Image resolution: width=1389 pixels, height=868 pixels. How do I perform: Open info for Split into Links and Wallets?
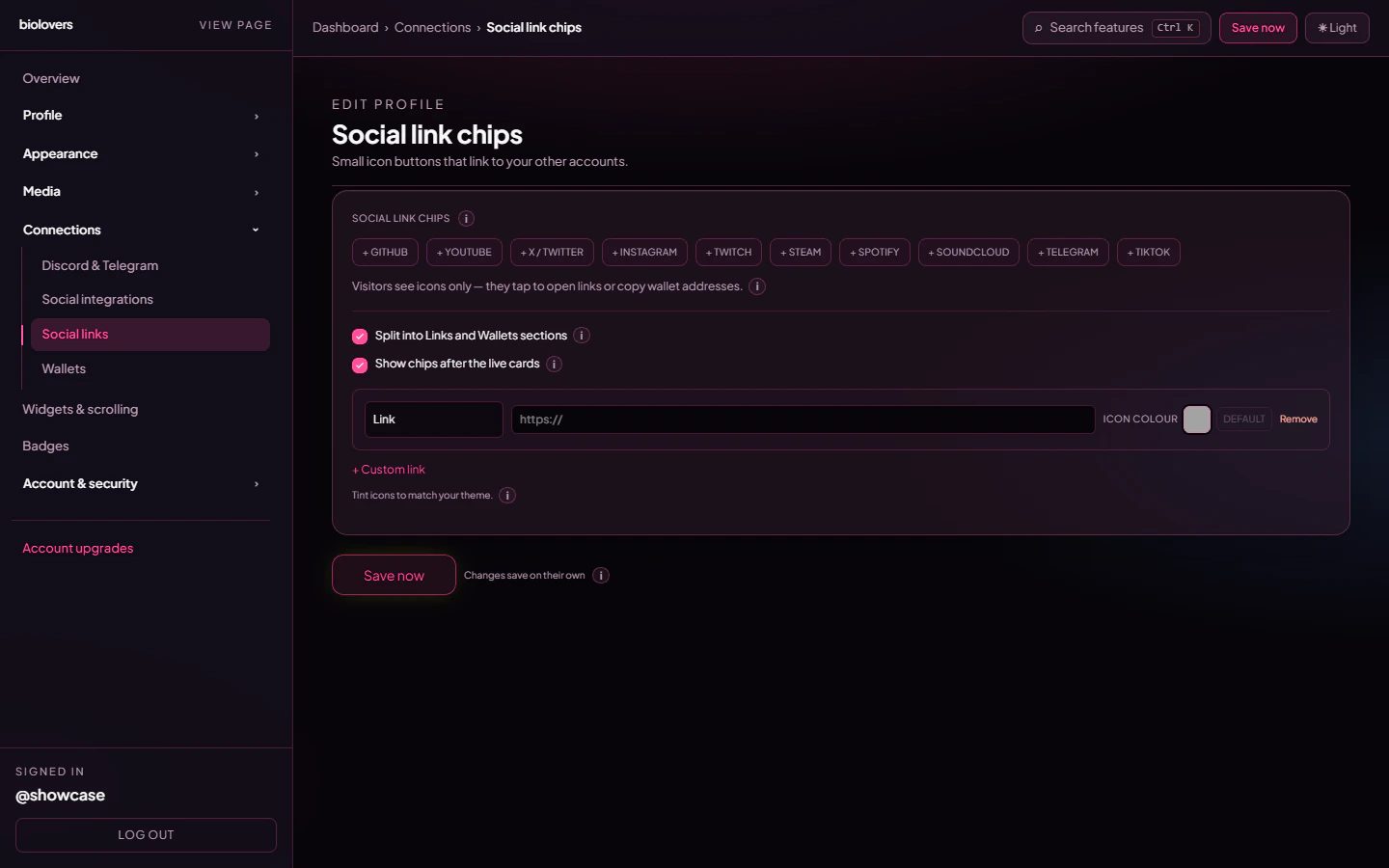(581, 335)
